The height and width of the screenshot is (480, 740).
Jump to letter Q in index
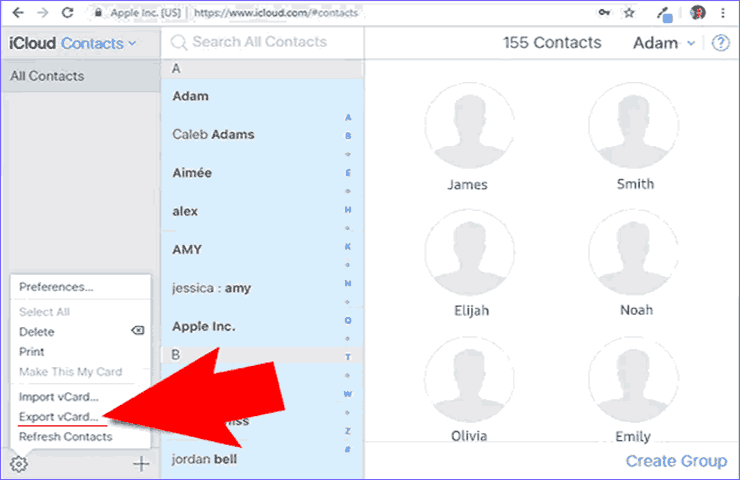[348, 320]
